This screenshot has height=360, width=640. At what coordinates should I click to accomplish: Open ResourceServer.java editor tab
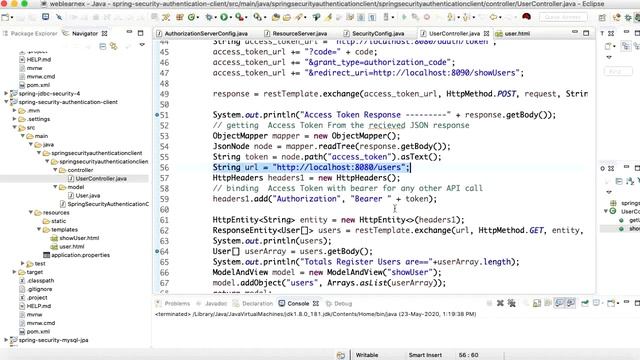click(x=296, y=33)
